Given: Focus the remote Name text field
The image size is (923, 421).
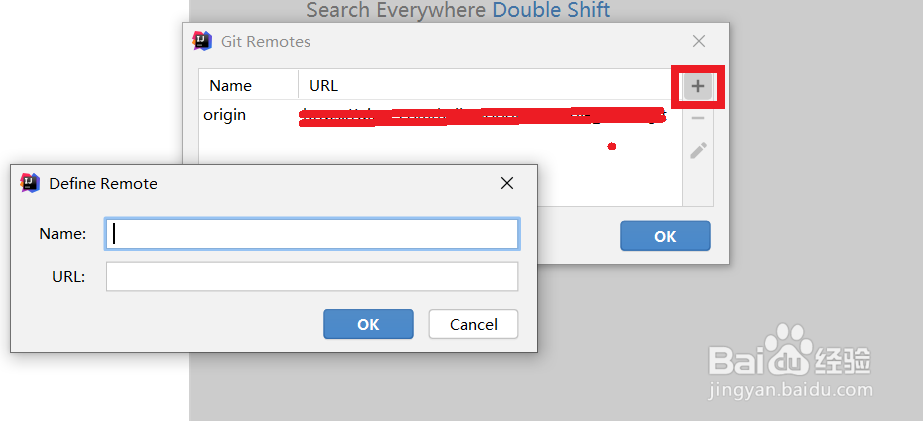Looking at the screenshot, I should (x=312, y=234).
